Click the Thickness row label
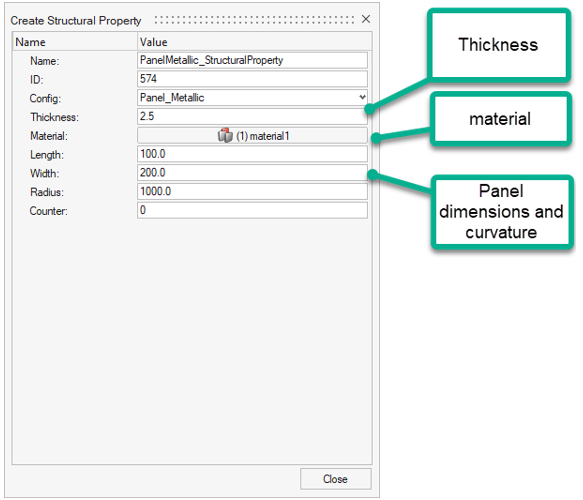 click(x=55, y=117)
